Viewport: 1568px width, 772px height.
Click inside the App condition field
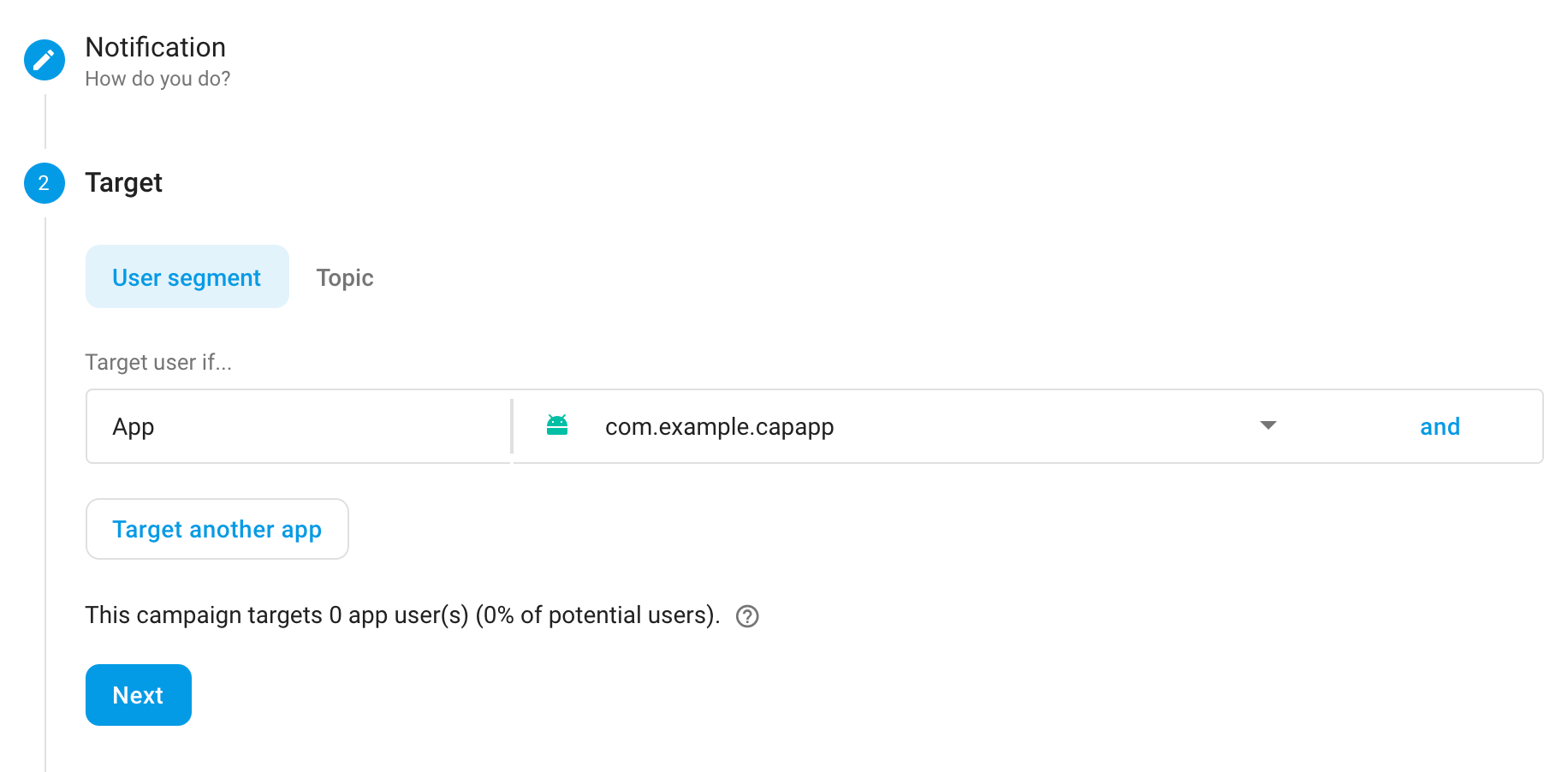click(x=298, y=426)
